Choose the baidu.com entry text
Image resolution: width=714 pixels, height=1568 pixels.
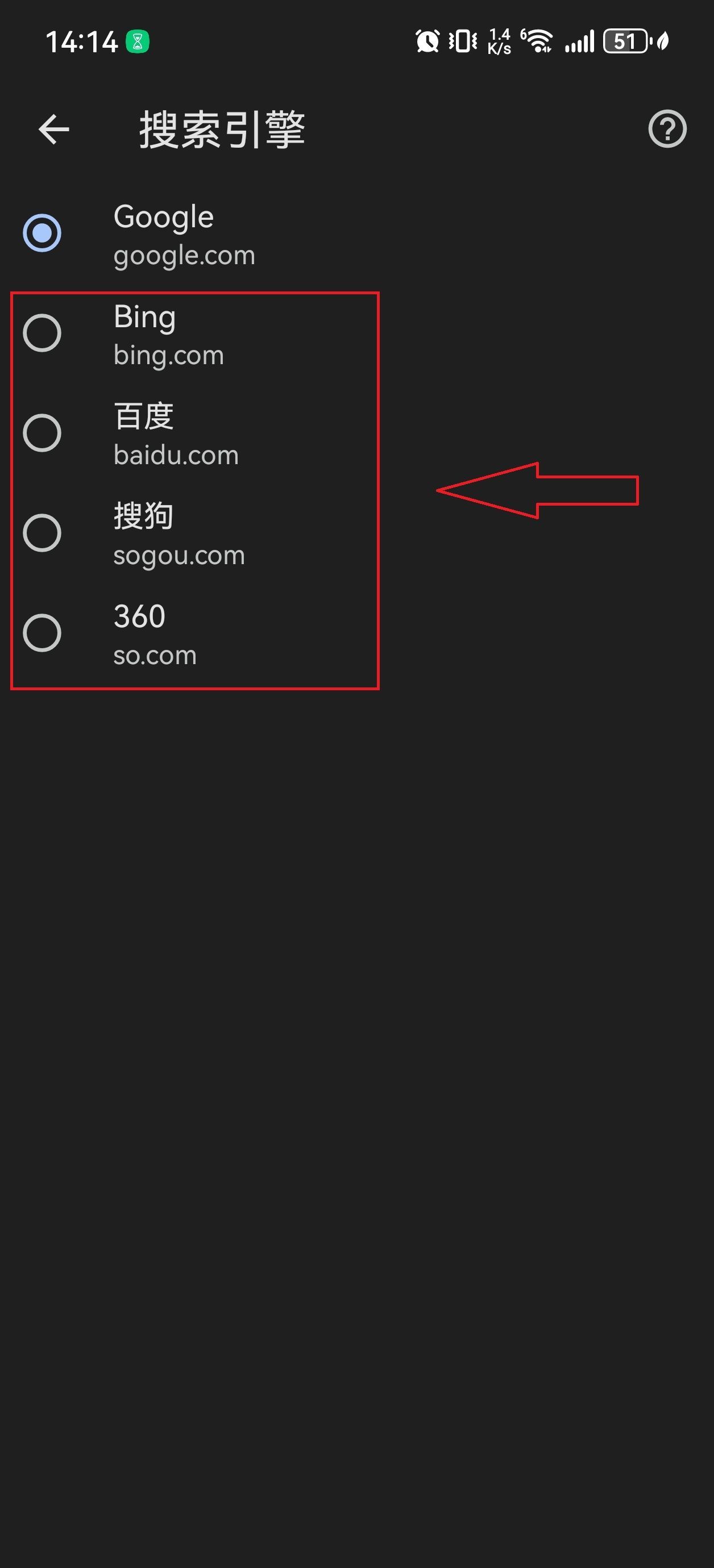point(176,455)
